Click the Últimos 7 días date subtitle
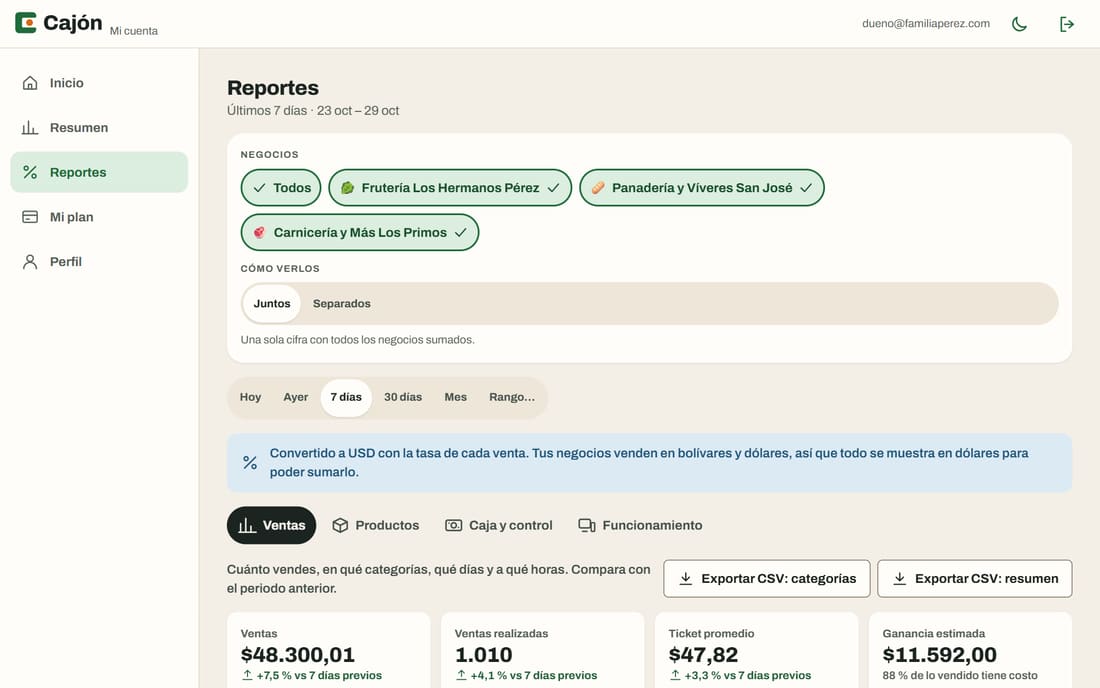This screenshot has width=1100, height=688. point(313,110)
